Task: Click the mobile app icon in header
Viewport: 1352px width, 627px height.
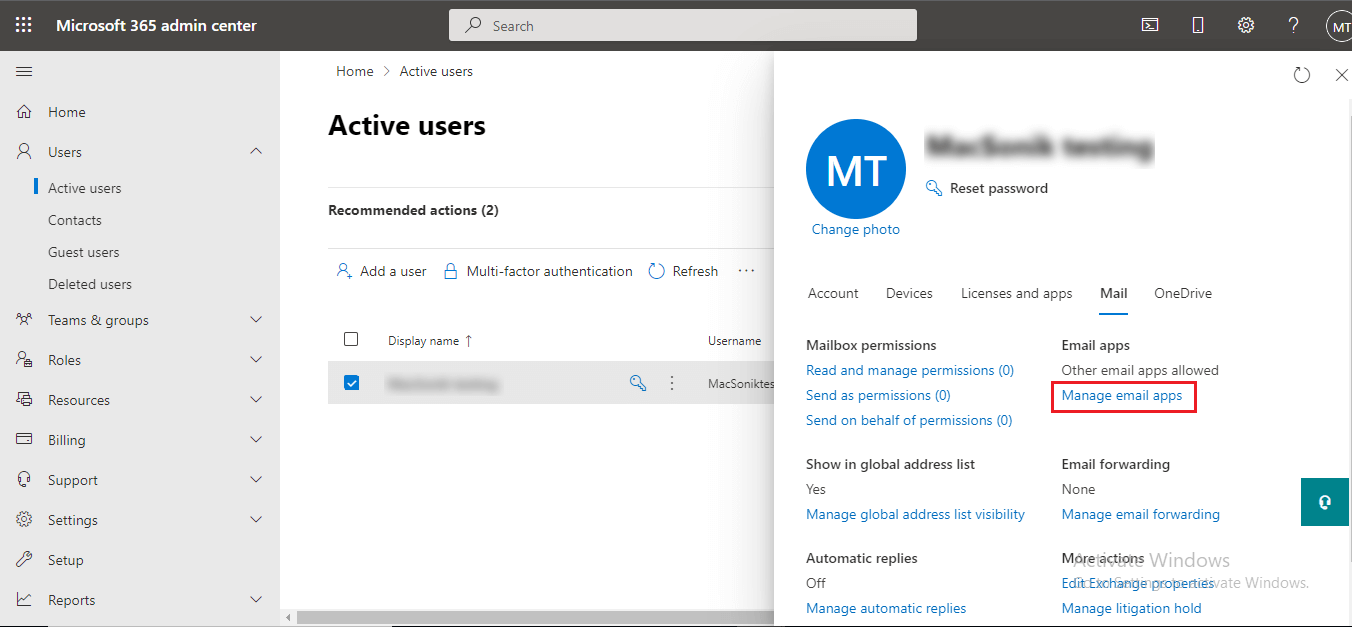Action: tap(1198, 25)
